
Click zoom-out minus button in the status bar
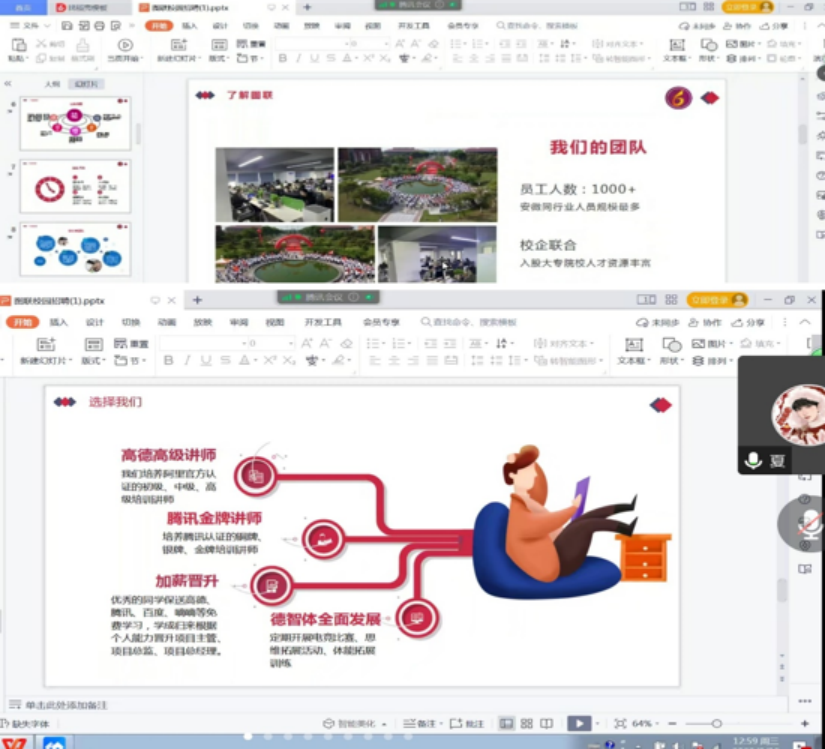pyautogui.click(x=672, y=724)
